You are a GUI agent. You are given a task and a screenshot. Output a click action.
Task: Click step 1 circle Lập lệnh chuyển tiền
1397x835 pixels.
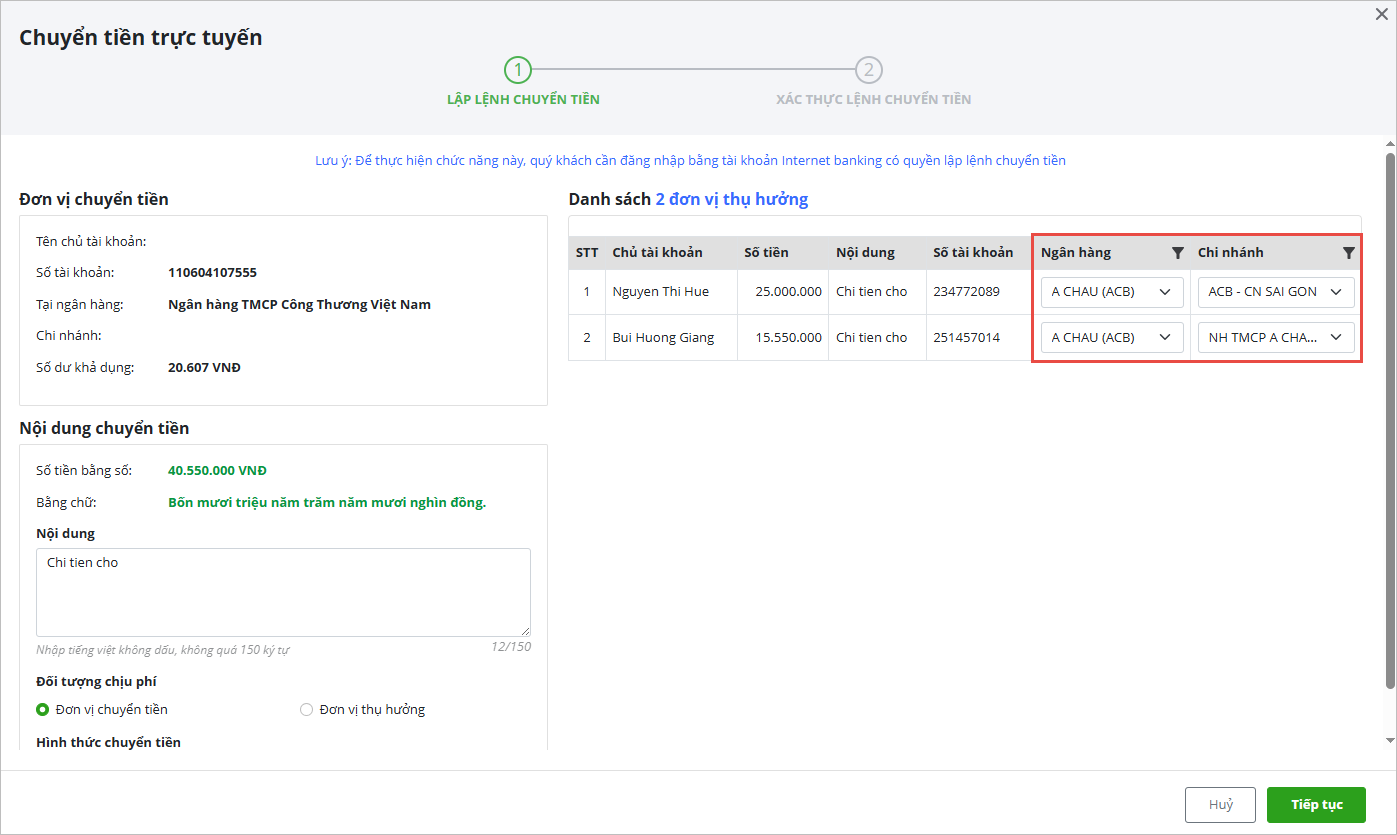pos(518,70)
